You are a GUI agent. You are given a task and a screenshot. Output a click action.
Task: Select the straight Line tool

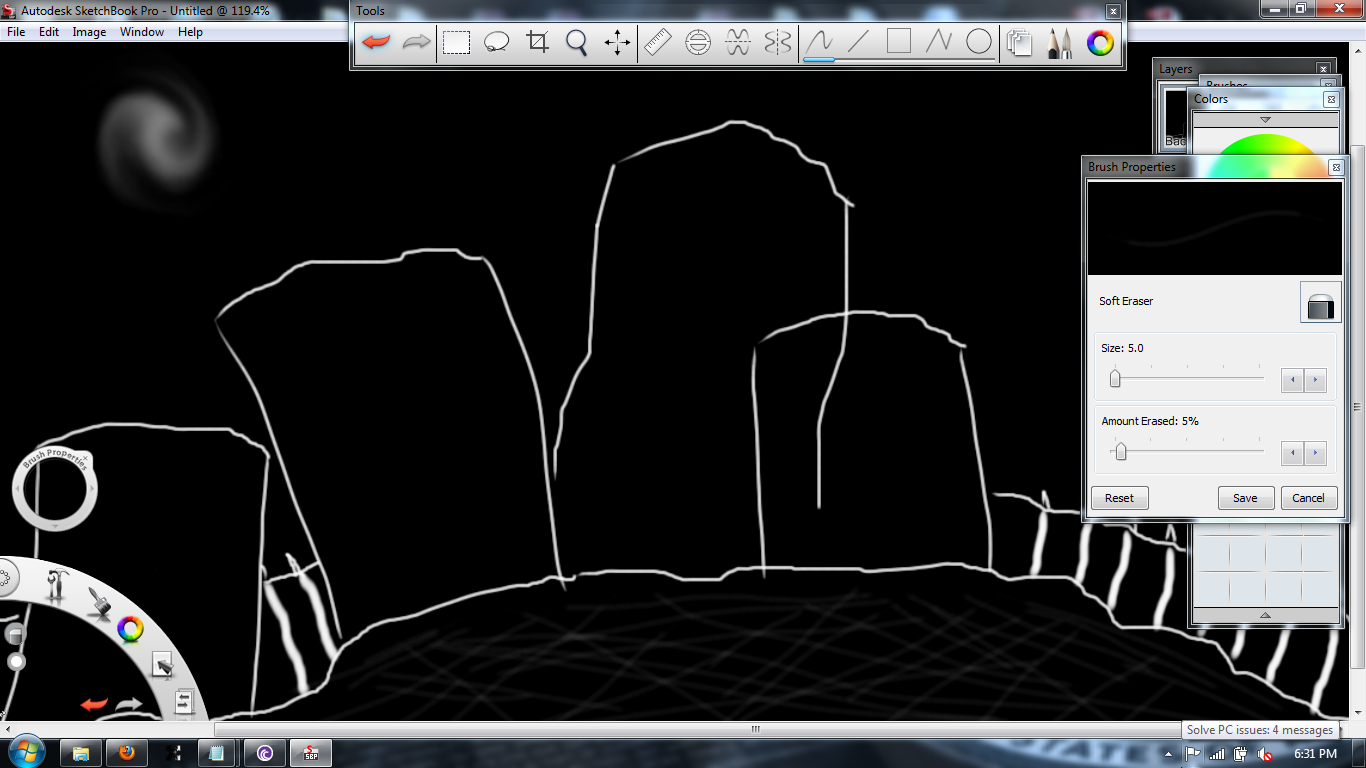[x=859, y=42]
